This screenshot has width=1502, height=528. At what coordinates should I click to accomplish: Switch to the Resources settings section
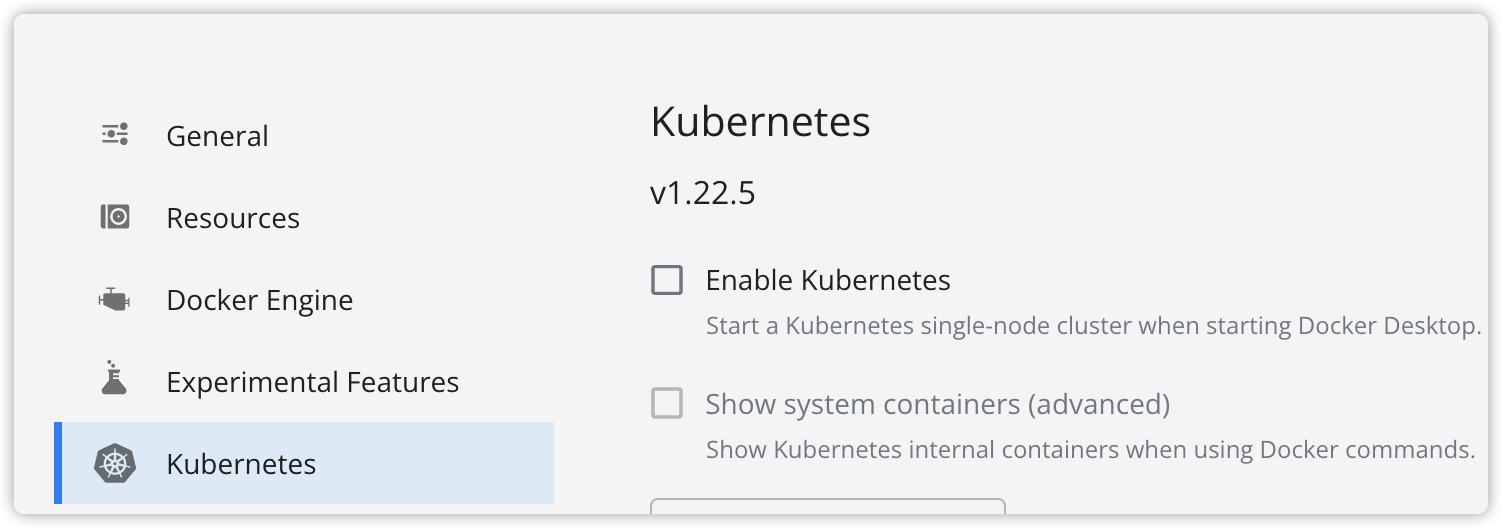pos(233,218)
